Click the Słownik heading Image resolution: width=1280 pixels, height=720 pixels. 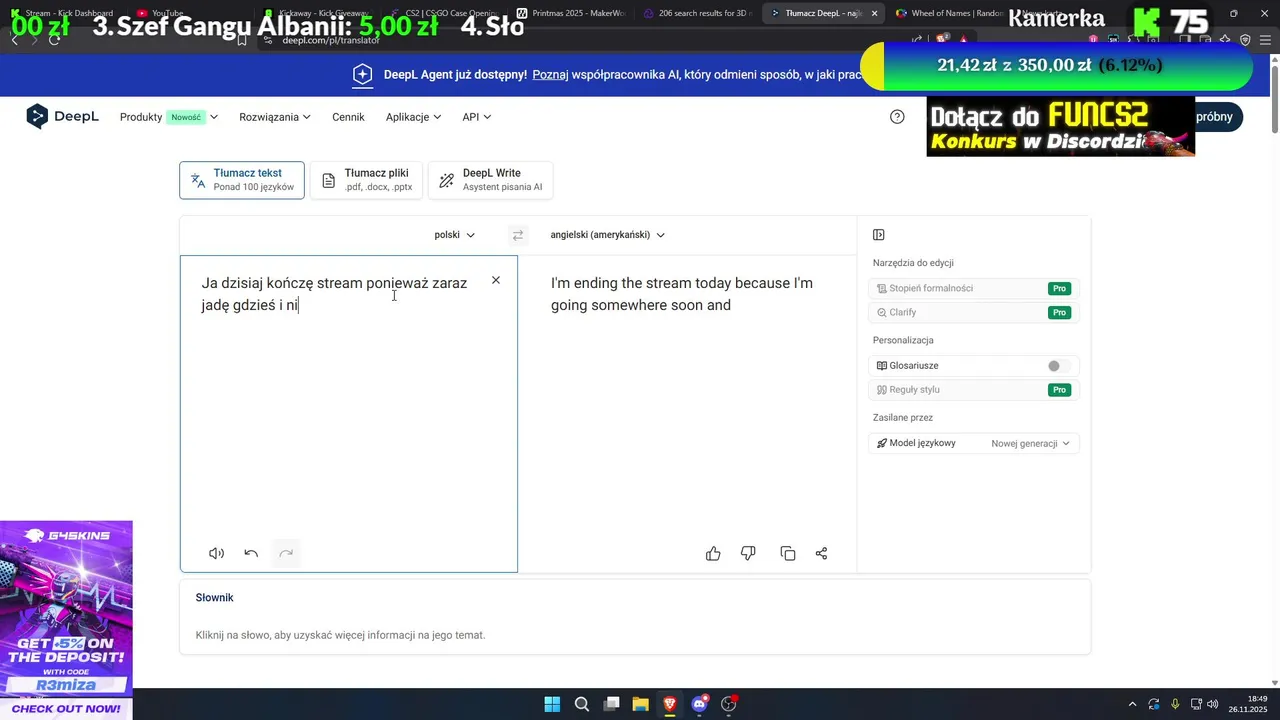215,598
